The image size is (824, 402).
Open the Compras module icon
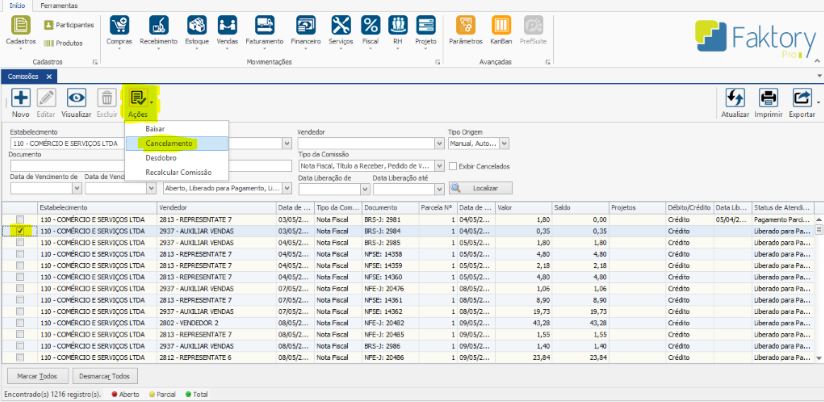coord(119,25)
